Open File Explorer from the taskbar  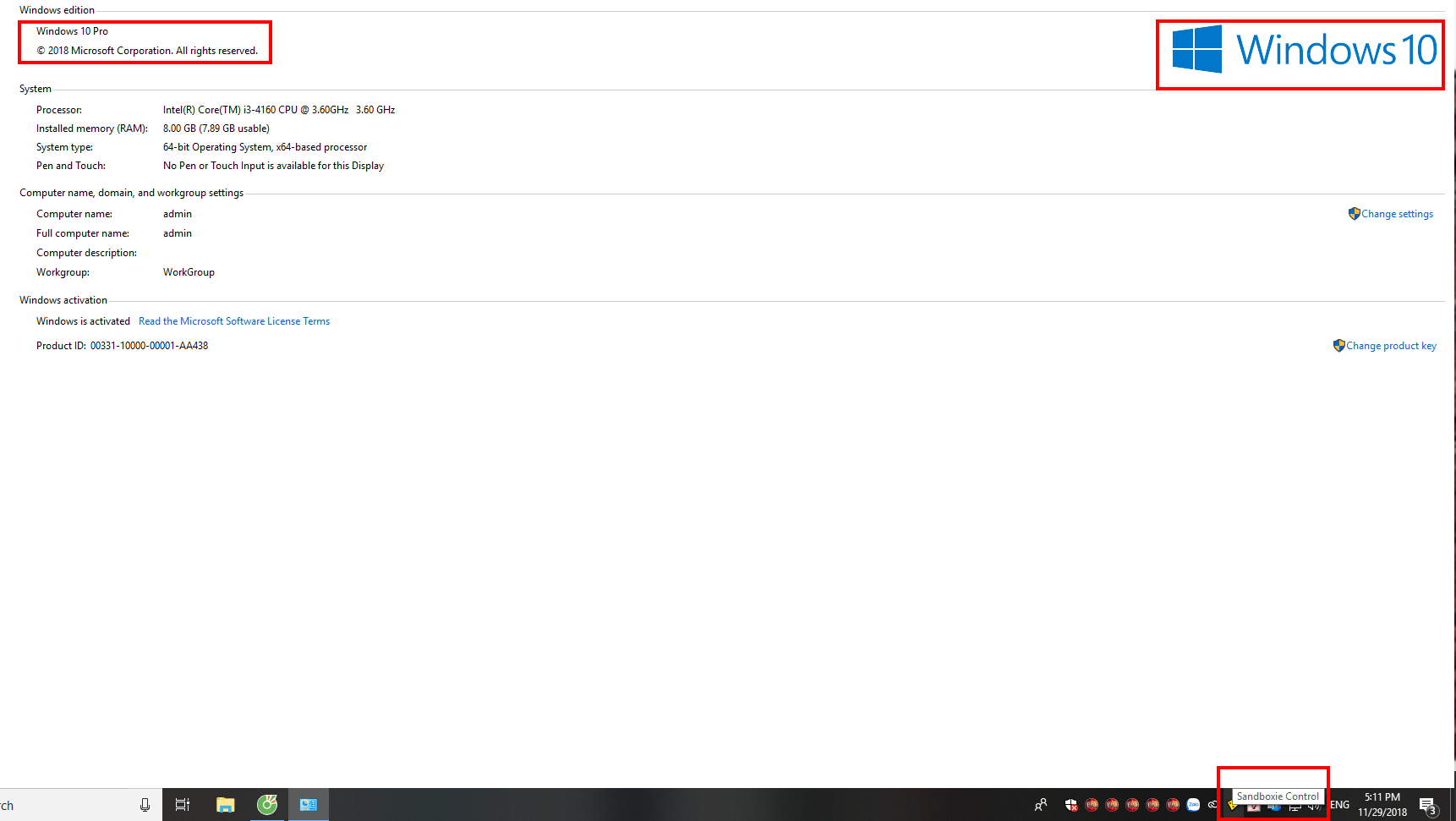point(225,805)
